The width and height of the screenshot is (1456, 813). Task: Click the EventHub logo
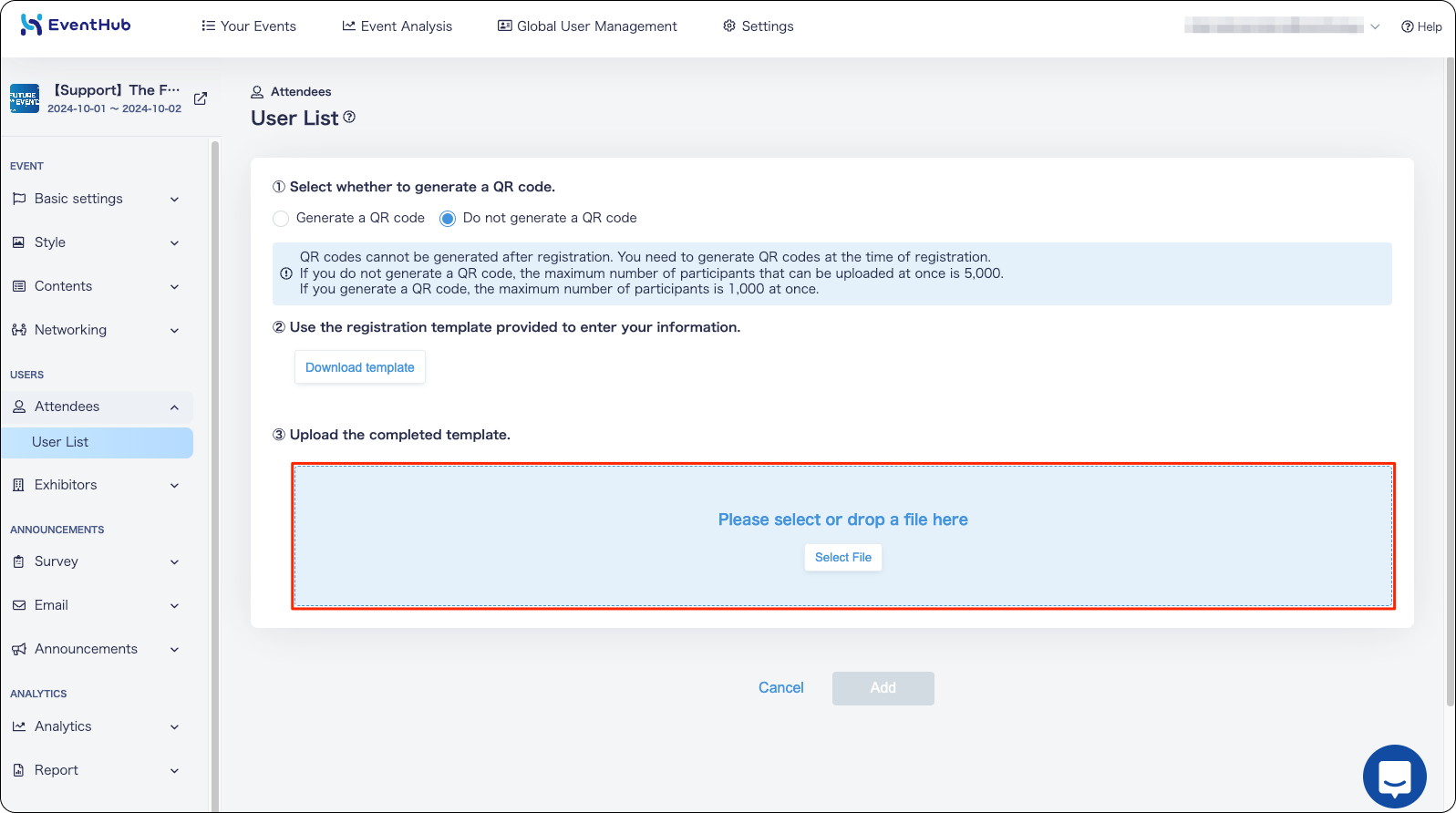(76, 25)
